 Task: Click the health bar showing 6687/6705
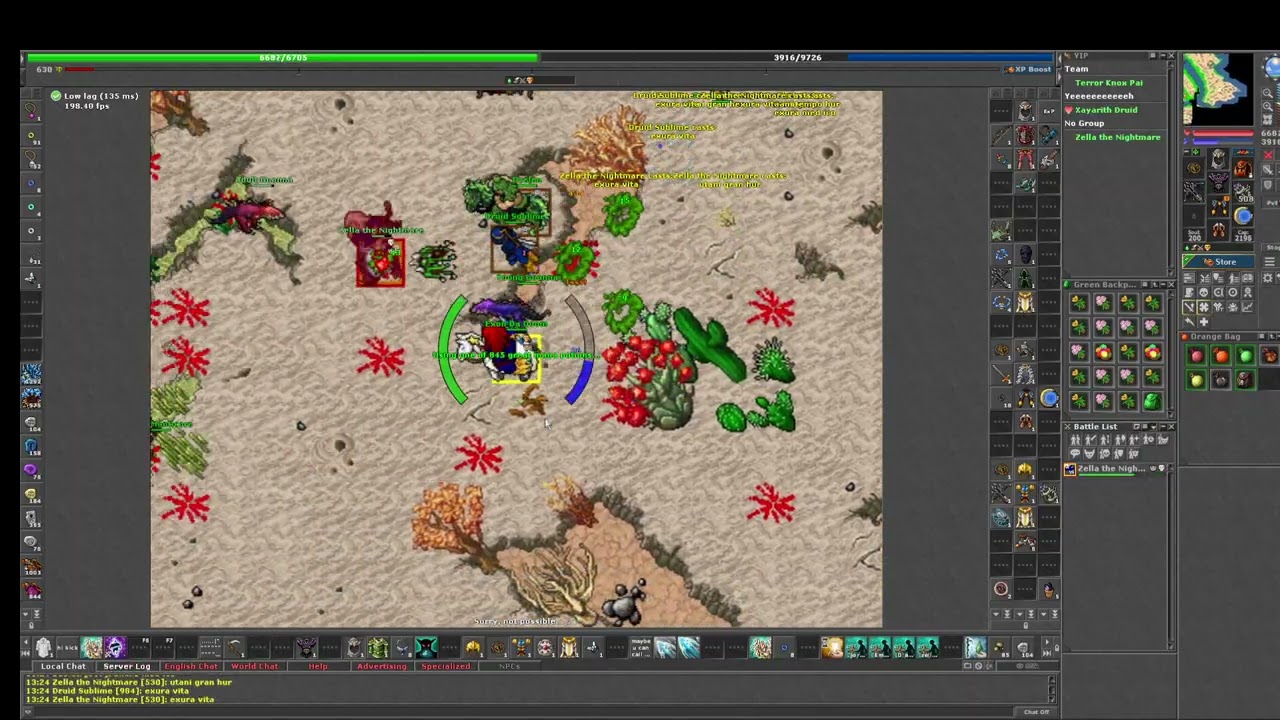pyautogui.click(x=283, y=58)
